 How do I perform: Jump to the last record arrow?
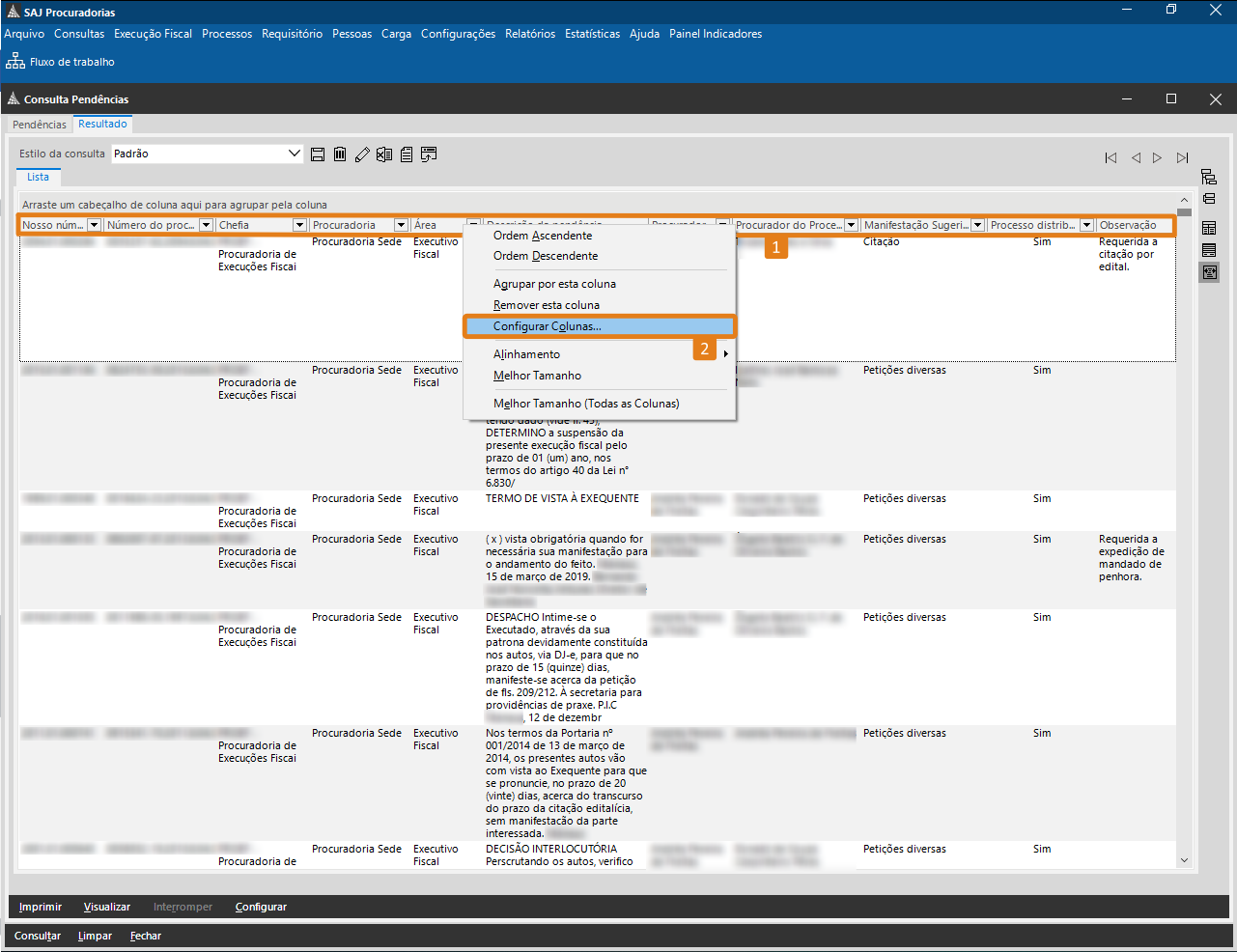coord(1182,158)
